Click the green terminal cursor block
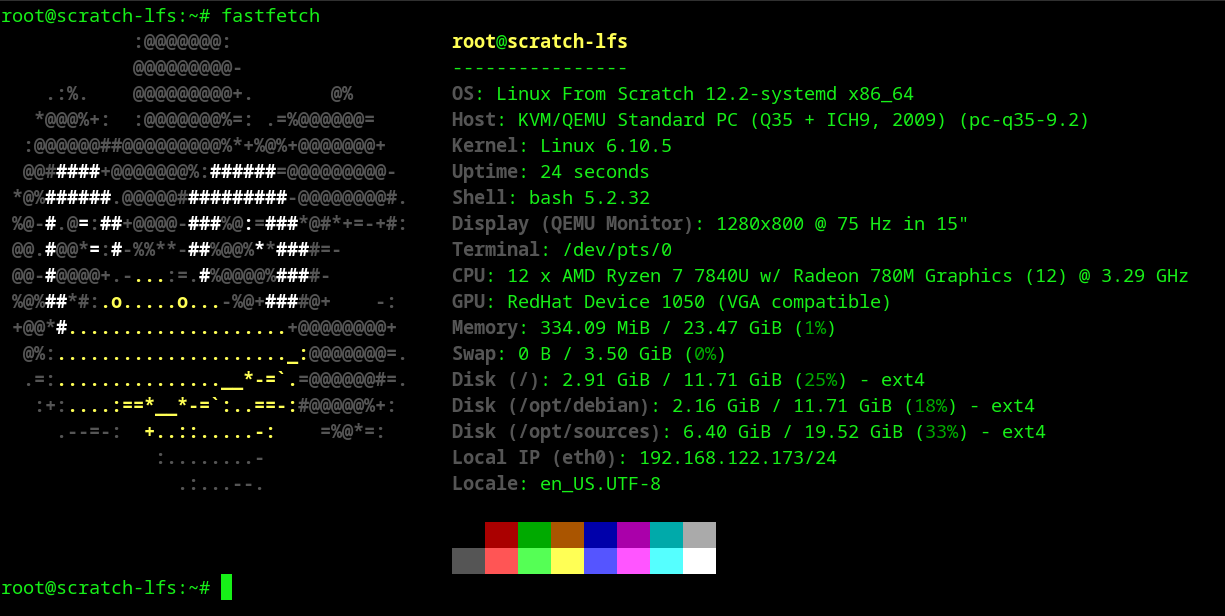 point(226,587)
